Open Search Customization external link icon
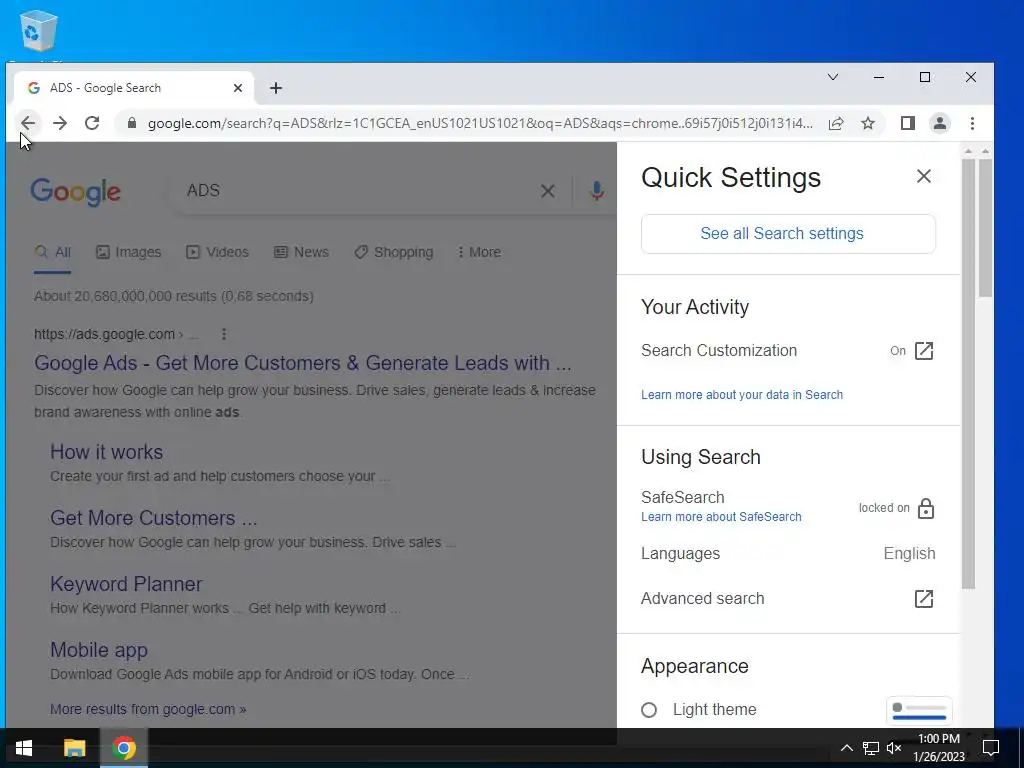 (x=924, y=351)
